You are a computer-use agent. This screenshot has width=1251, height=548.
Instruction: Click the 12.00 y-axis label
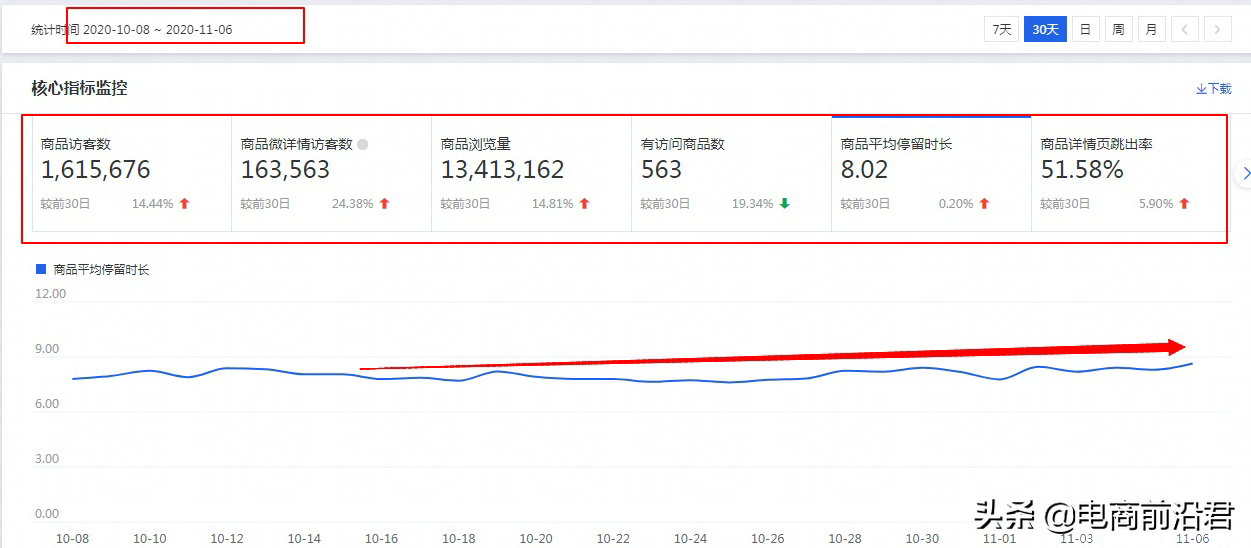(50, 294)
